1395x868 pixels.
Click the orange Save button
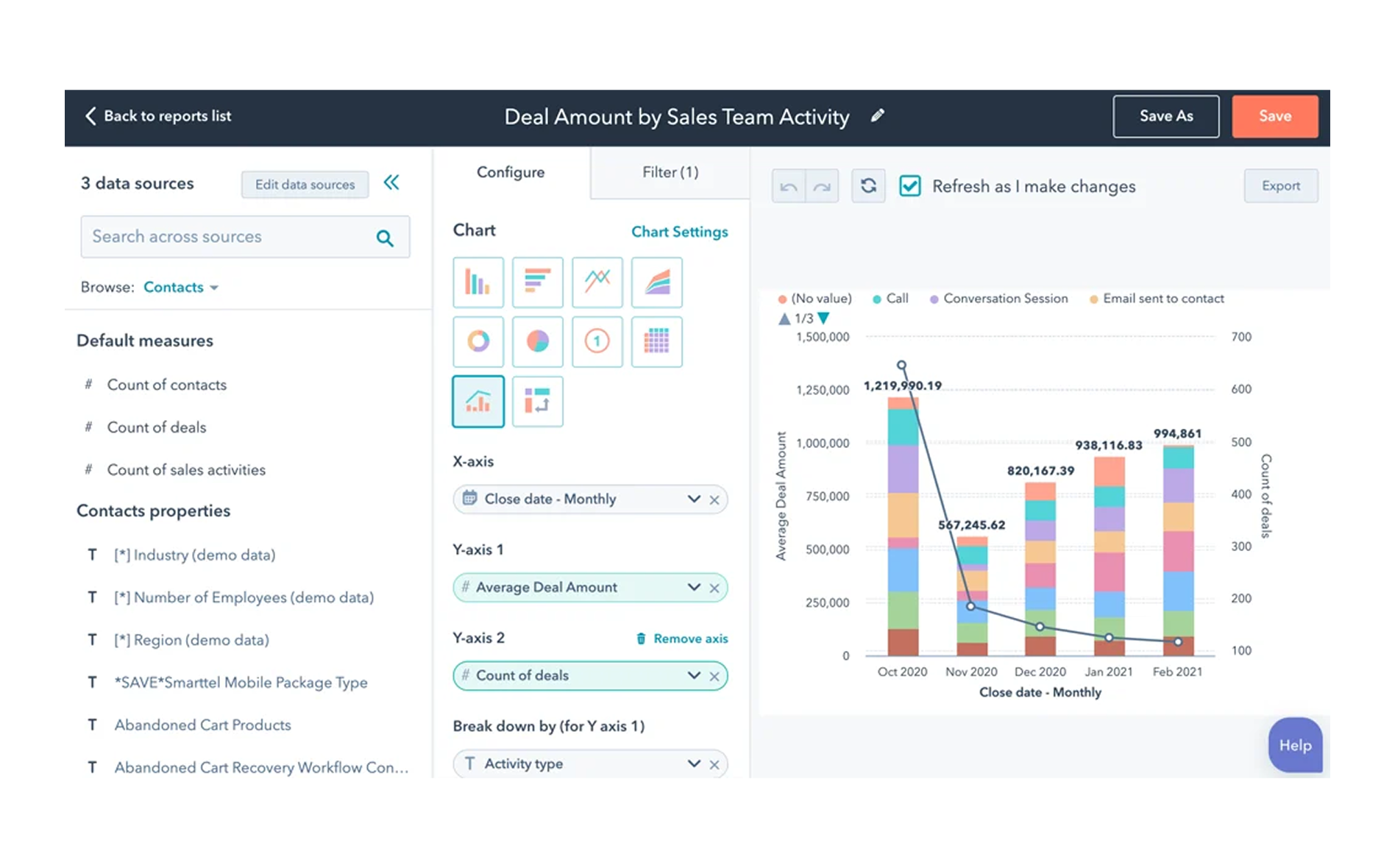click(x=1274, y=116)
